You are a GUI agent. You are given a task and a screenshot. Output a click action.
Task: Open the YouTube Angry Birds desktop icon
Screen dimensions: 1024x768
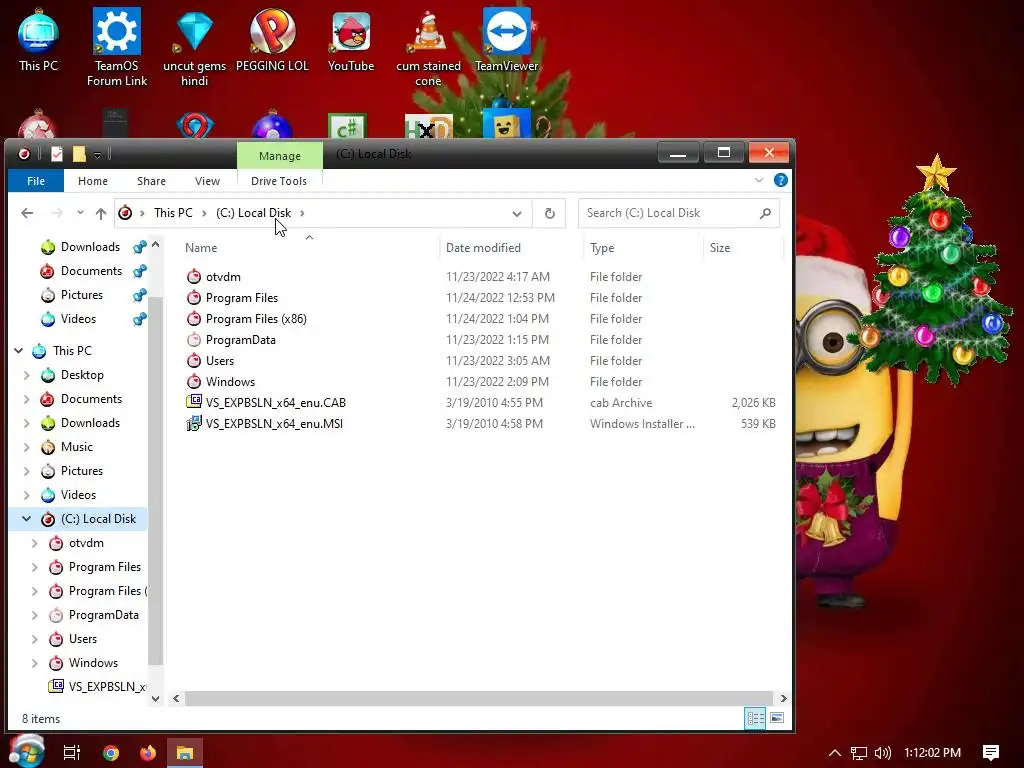351,40
